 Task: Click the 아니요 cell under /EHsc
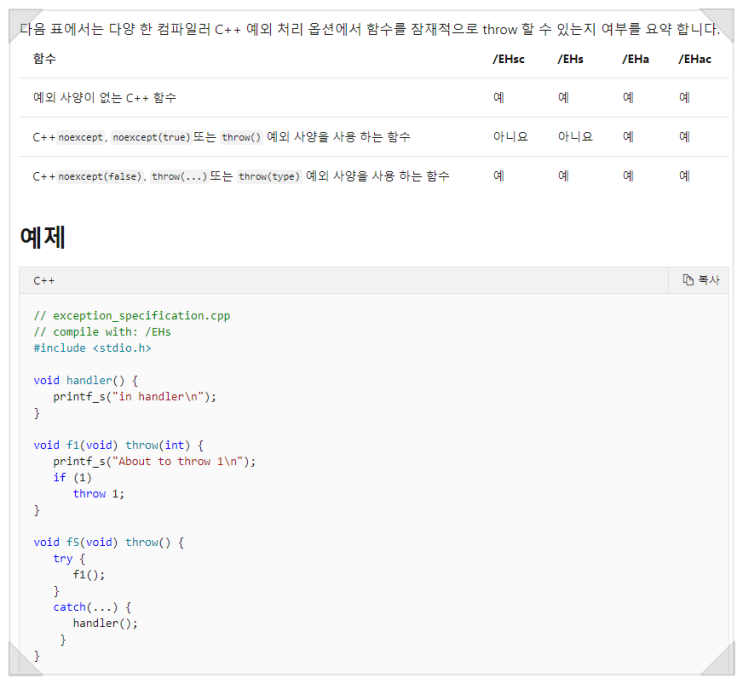(x=510, y=137)
